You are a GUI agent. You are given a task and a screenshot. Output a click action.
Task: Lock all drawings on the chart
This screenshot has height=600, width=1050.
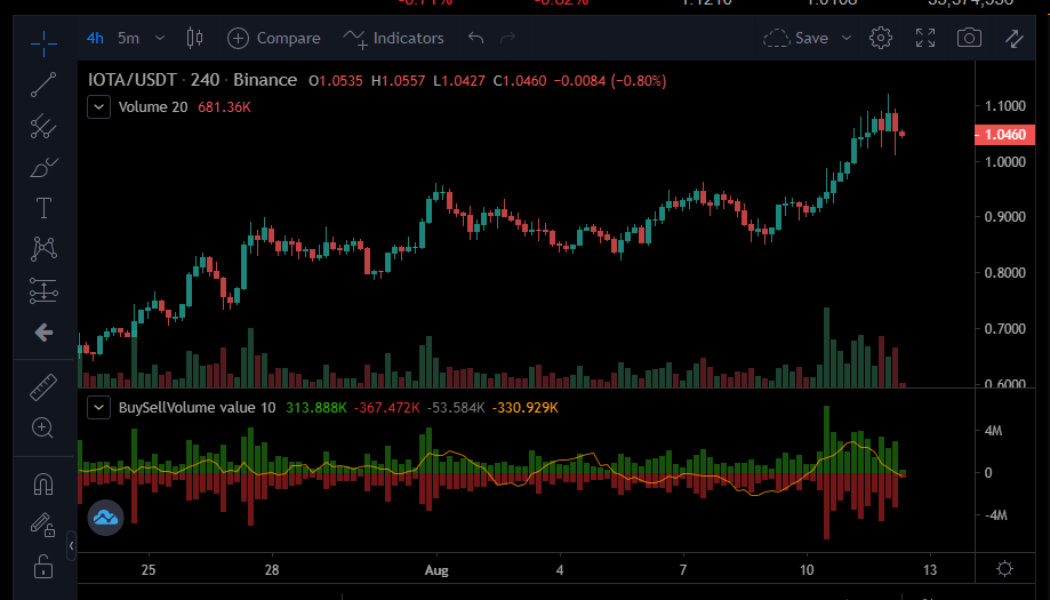[43, 567]
